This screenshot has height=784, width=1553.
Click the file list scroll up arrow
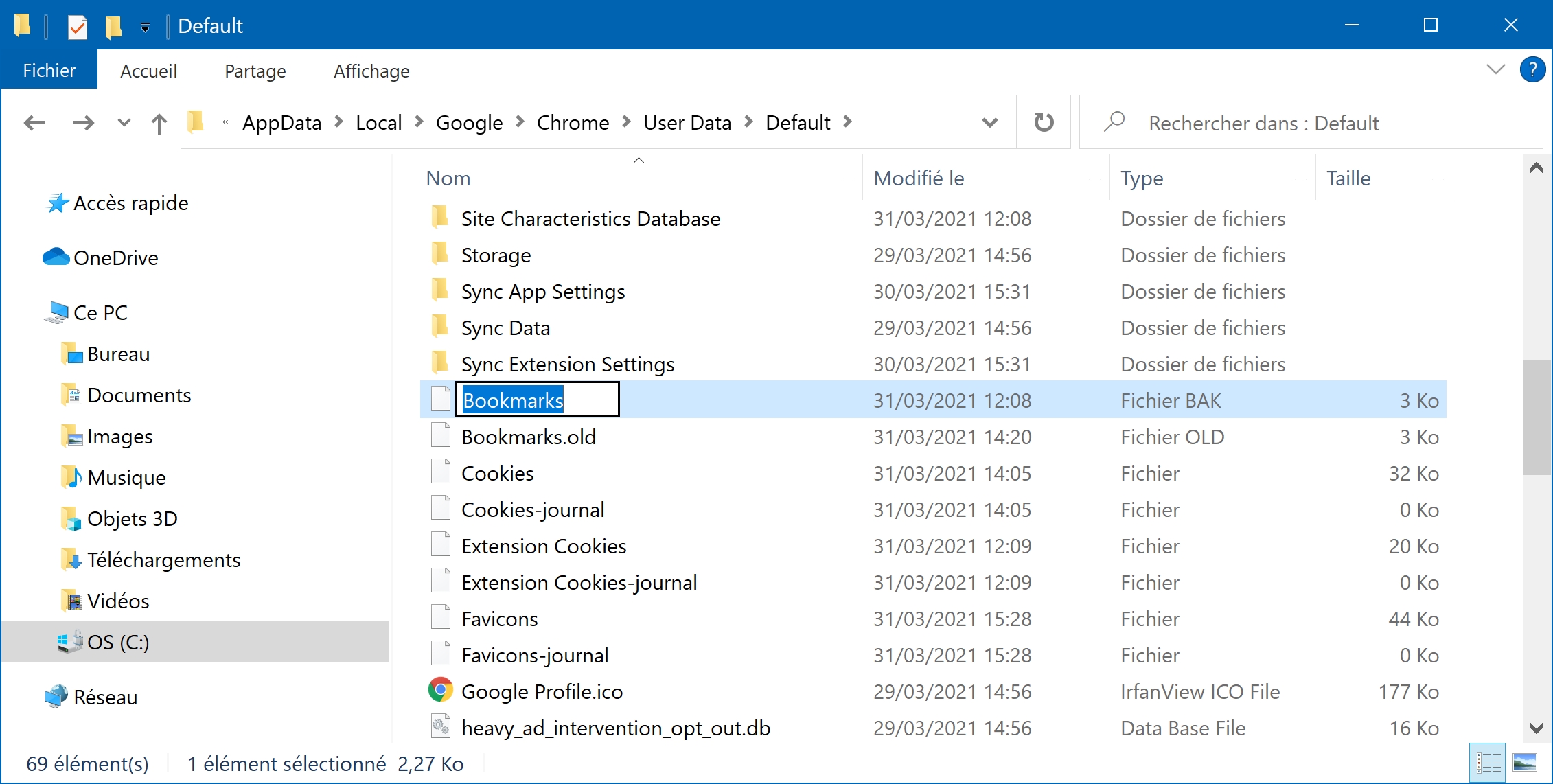pos(1537,168)
